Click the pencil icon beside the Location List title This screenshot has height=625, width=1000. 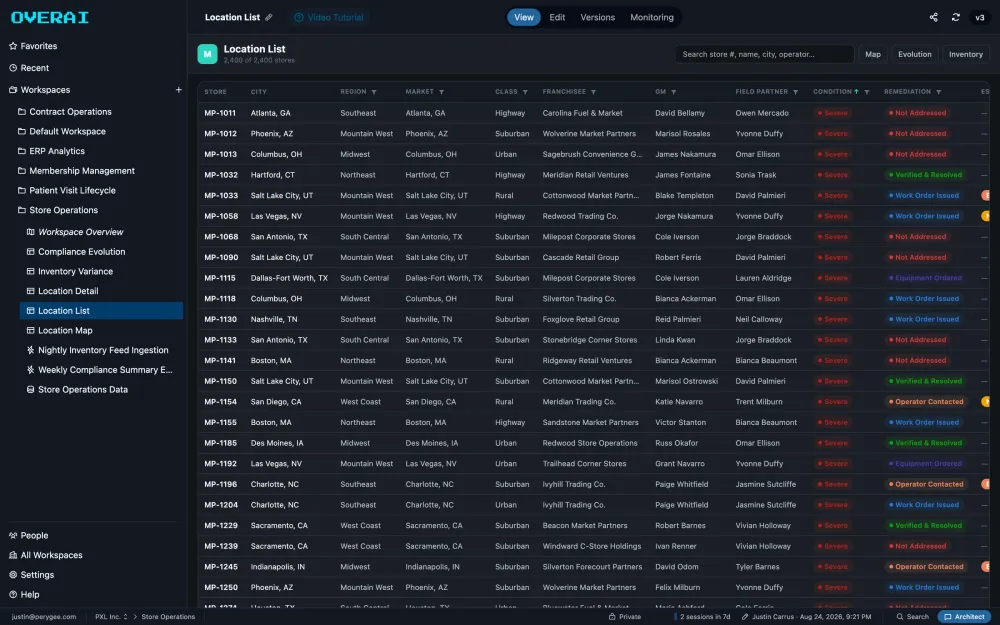(x=268, y=17)
